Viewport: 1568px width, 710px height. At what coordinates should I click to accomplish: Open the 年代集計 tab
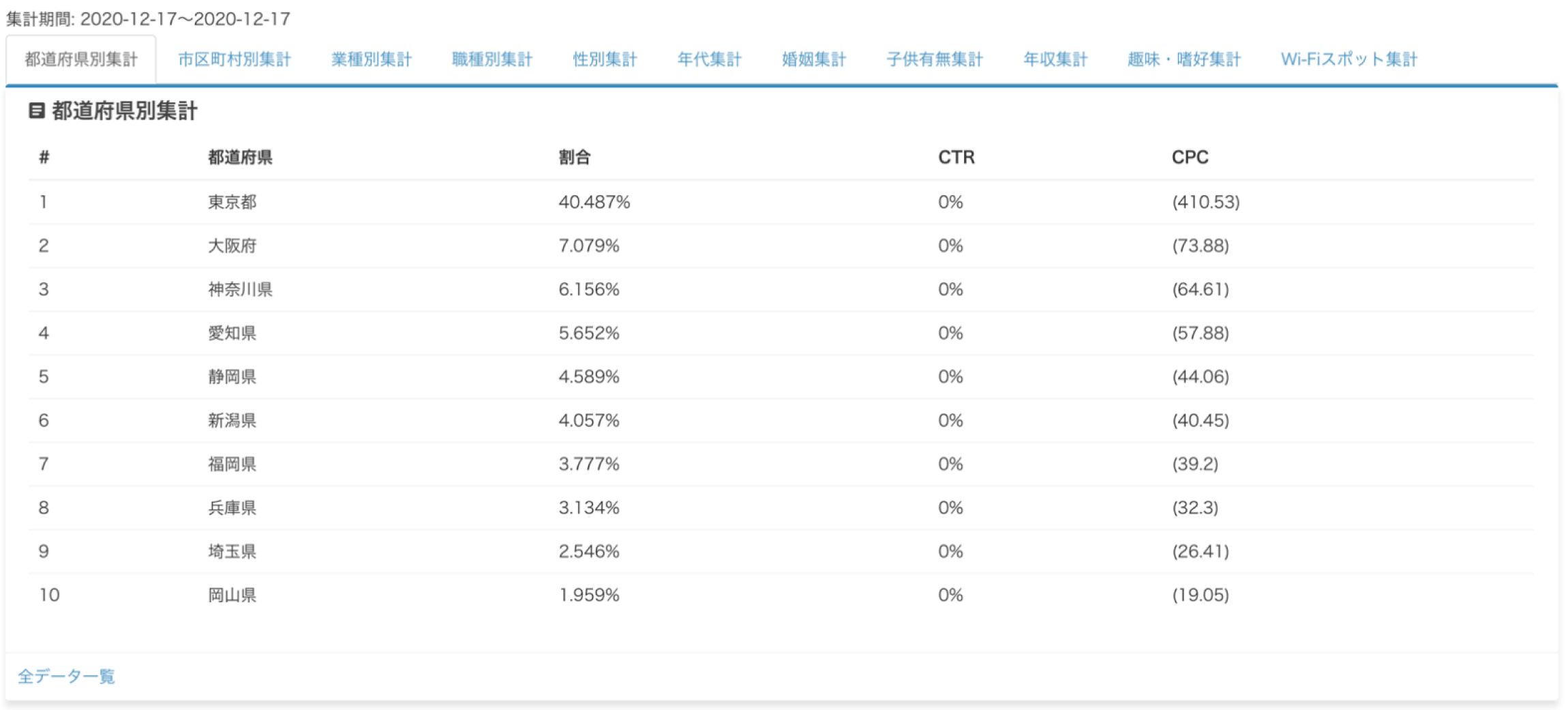point(709,59)
